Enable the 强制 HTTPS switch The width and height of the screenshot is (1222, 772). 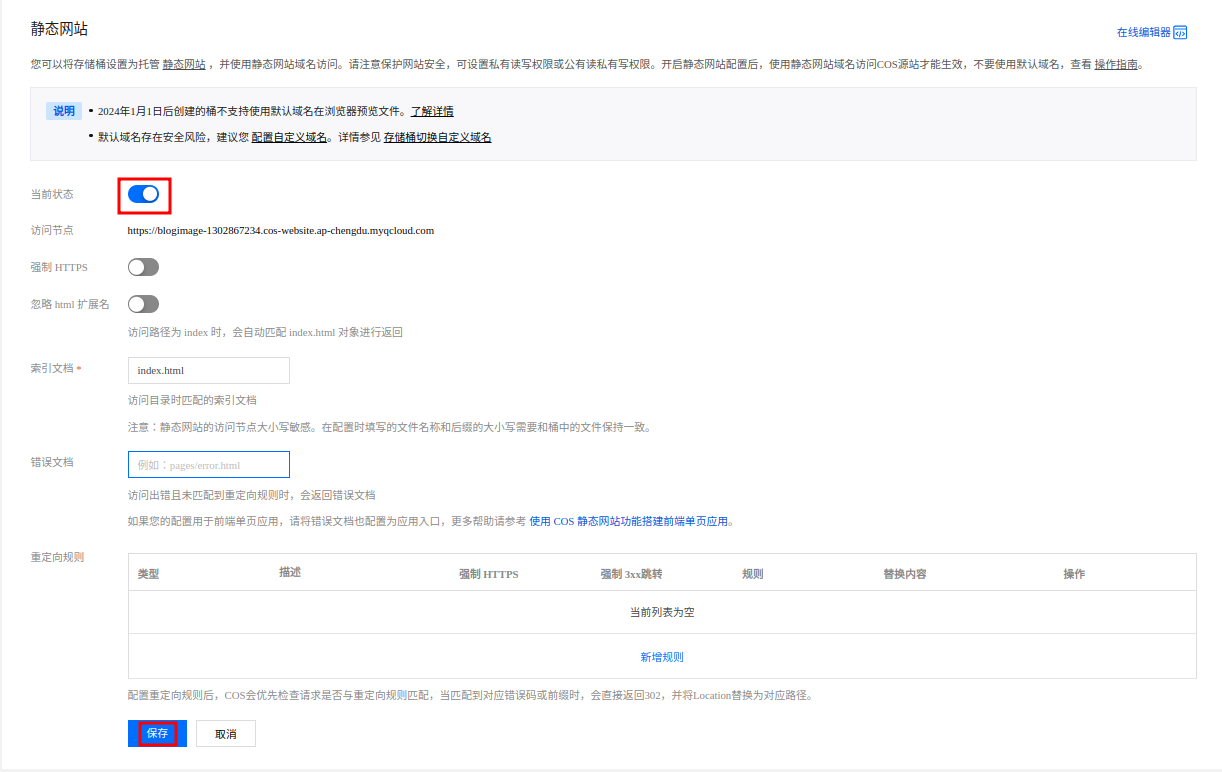142,266
